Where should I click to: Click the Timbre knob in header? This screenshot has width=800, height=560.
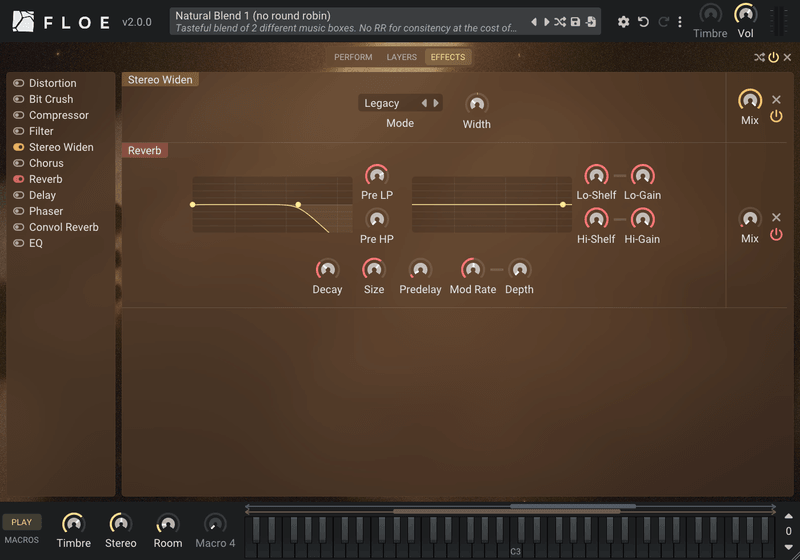tap(710, 14)
